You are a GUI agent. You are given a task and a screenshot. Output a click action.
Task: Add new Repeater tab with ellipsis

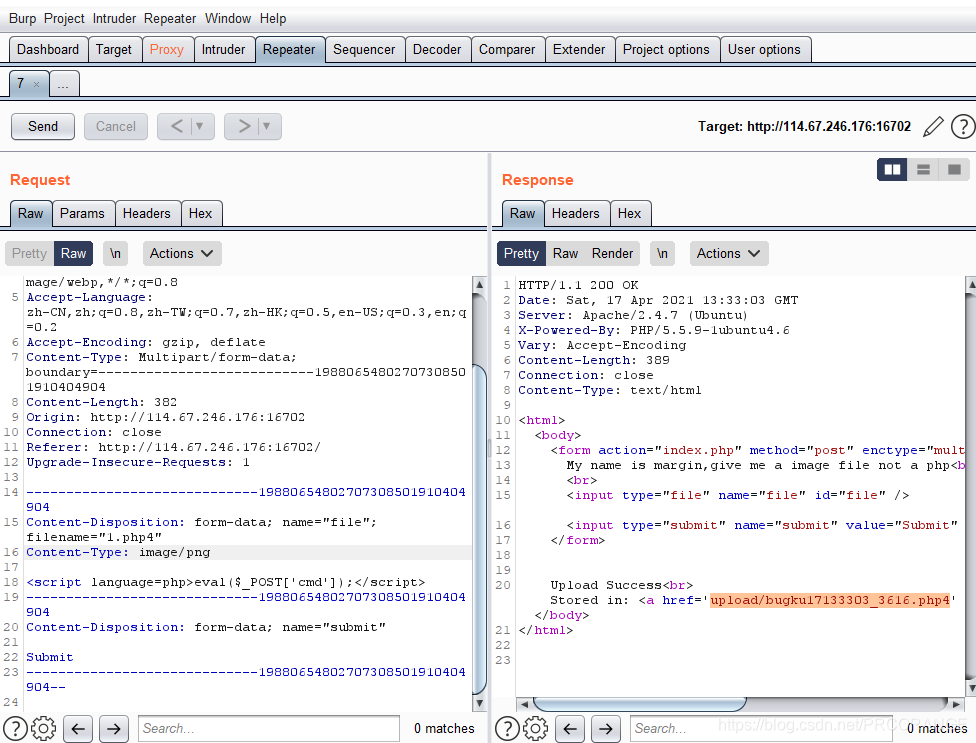pos(63,84)
